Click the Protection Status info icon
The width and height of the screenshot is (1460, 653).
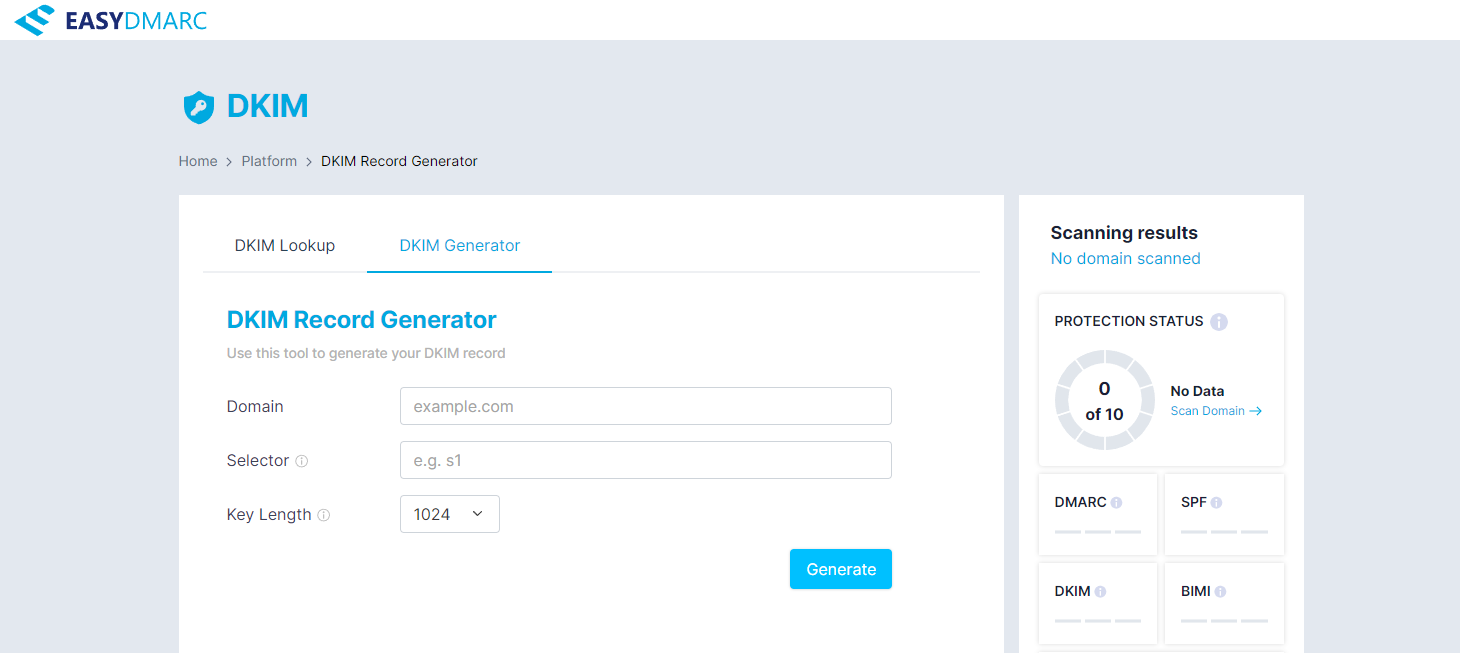click(1218, 322)
